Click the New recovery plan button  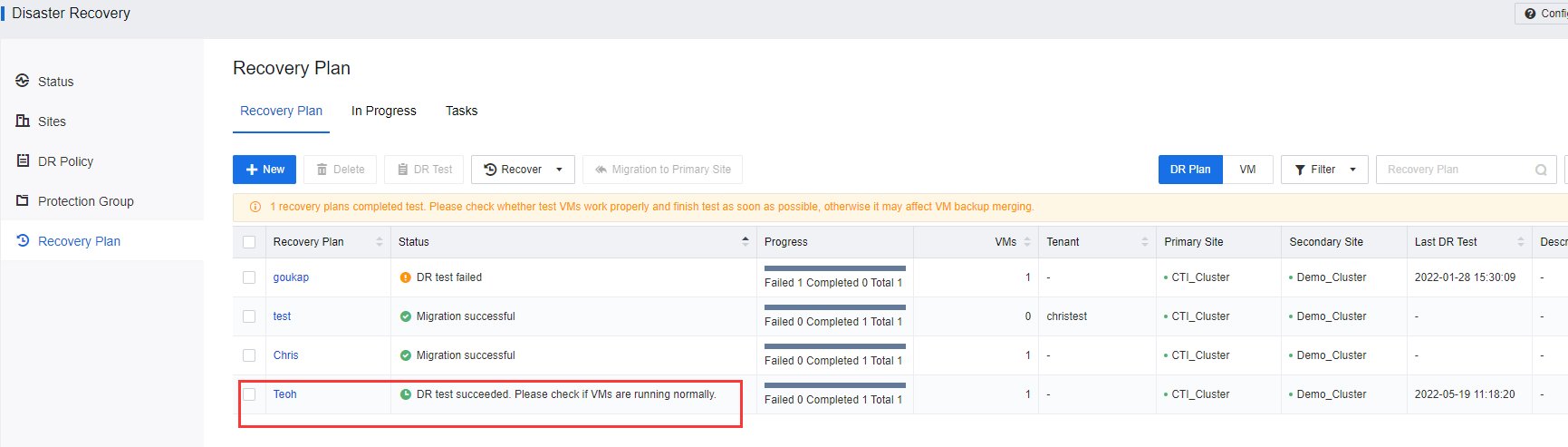pyautogui.click(x=265, y=170)
